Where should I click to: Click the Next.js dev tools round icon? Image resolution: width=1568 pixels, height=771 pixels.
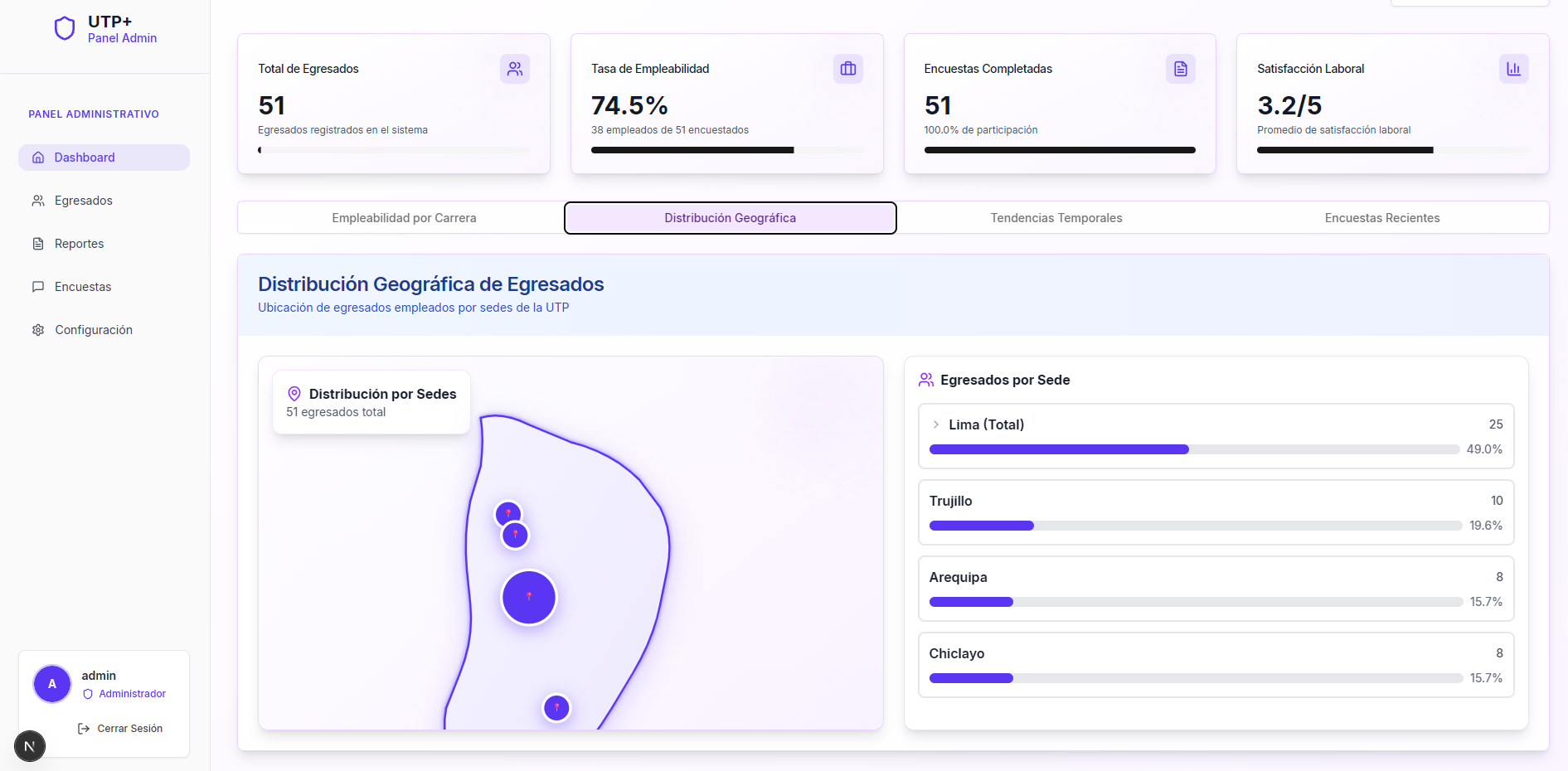30,746
